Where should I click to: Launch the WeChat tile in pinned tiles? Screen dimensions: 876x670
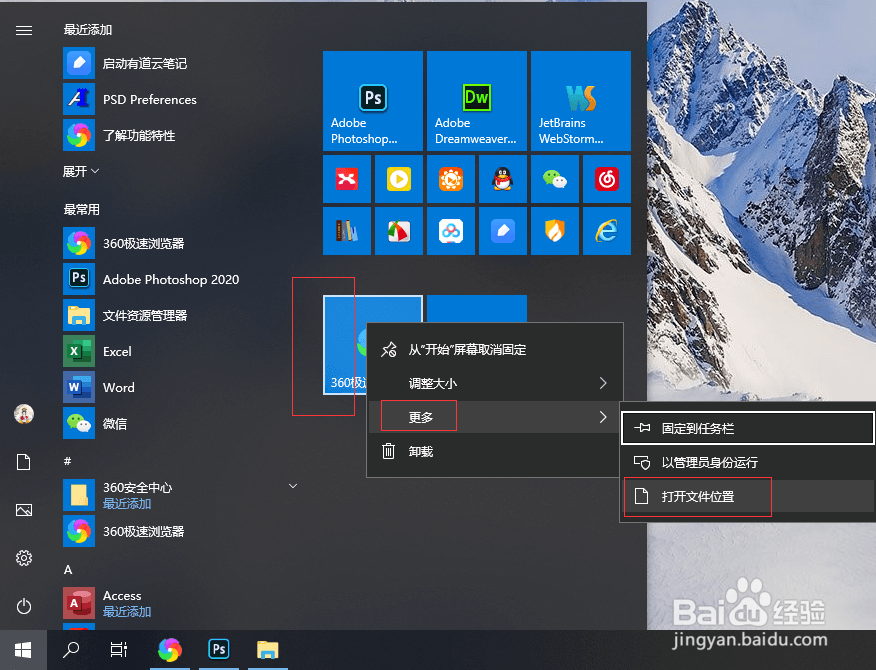point(555,179)
